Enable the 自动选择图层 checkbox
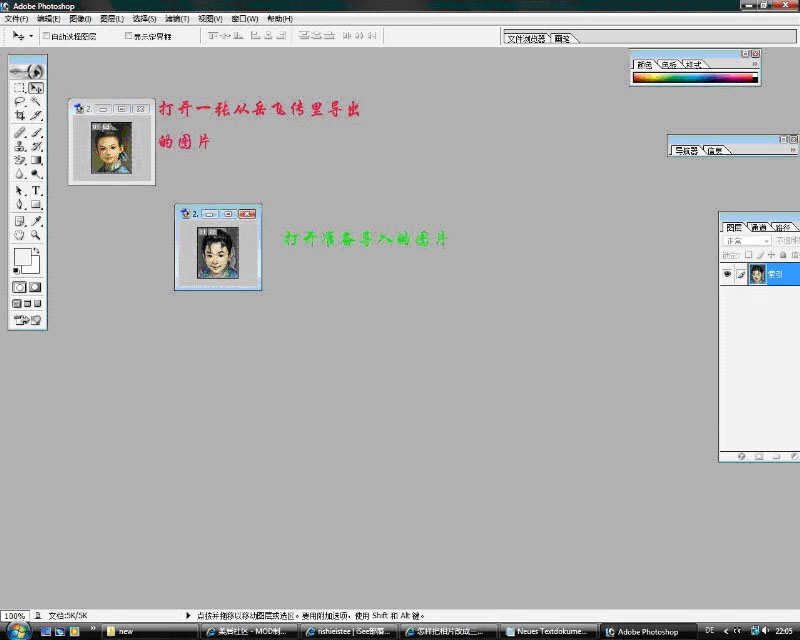The width and height of the screenshot is (800, 640). (46, 35)
